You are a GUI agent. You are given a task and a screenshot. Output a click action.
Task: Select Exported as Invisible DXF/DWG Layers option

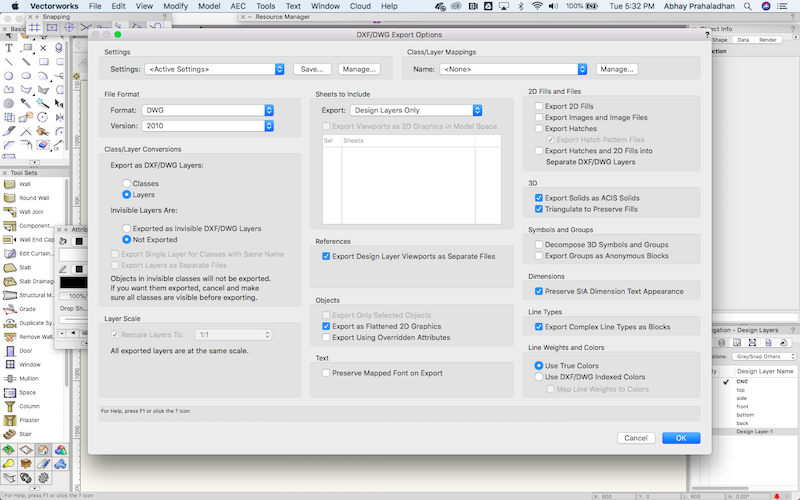127,229
